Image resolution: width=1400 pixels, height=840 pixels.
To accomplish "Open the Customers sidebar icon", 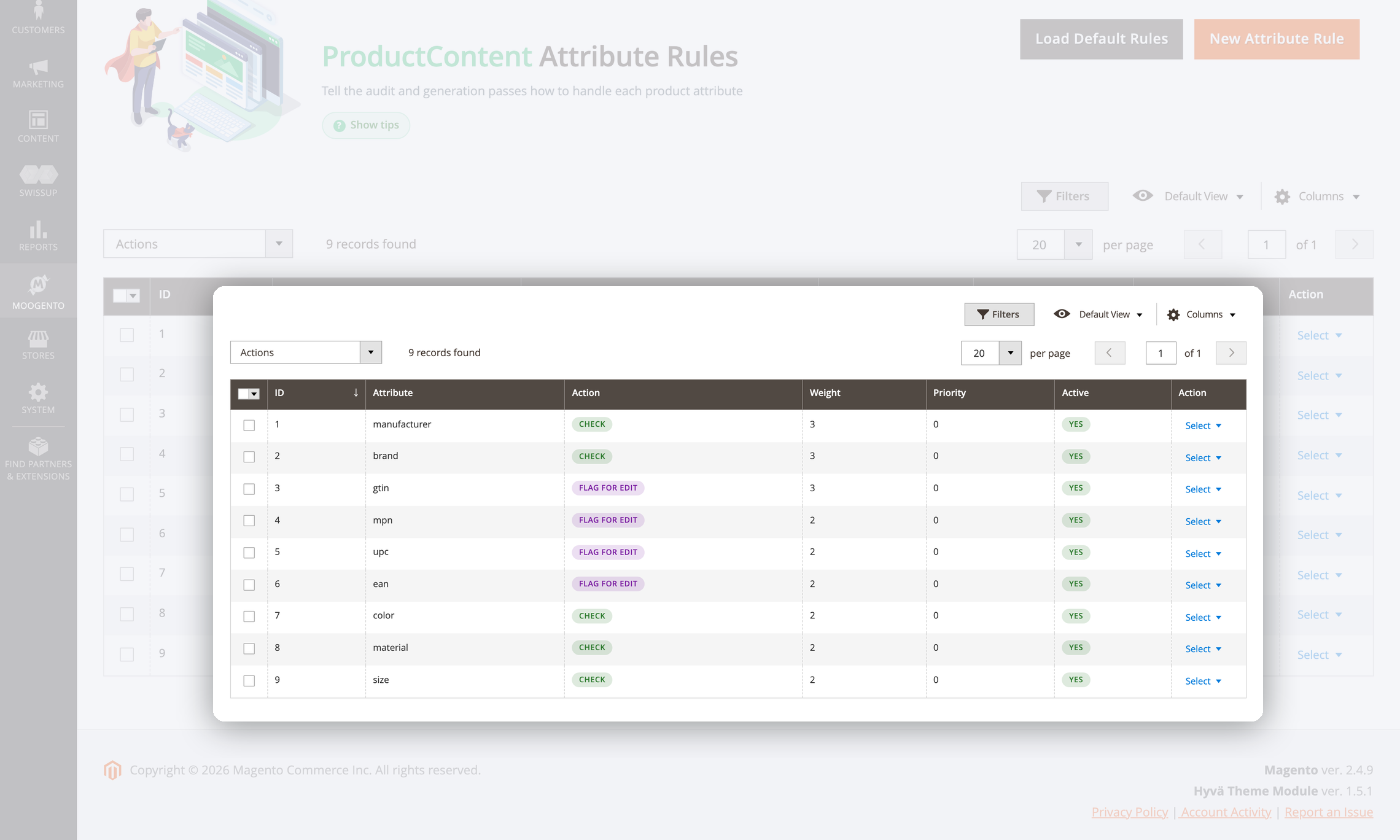I will pyautogui.click(x=38, y=10).
